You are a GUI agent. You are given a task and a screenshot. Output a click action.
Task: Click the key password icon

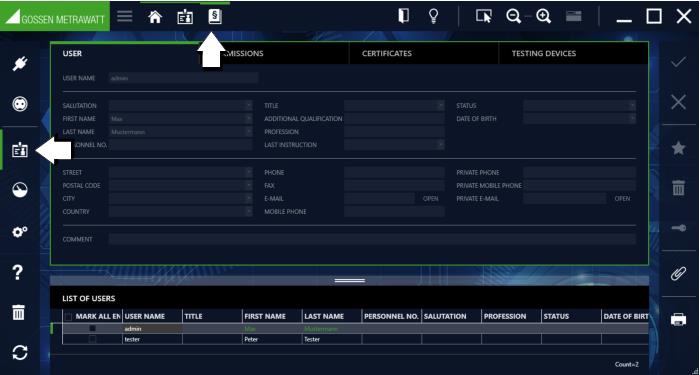coord(678,228)
